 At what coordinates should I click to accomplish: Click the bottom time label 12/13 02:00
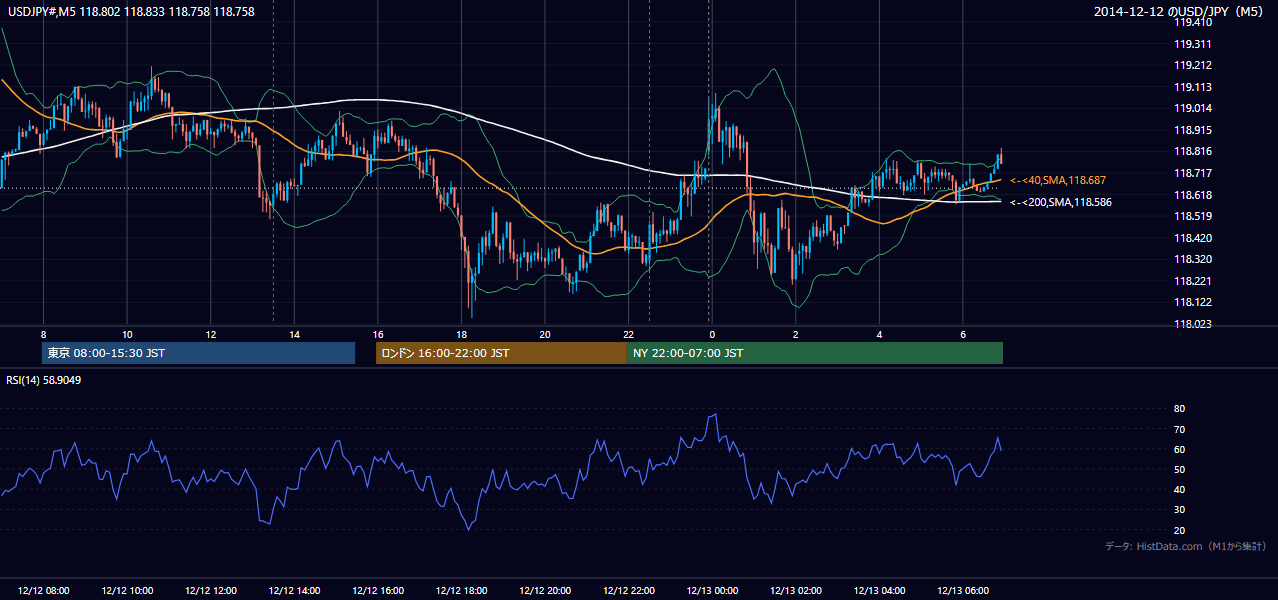coord(795,591)
